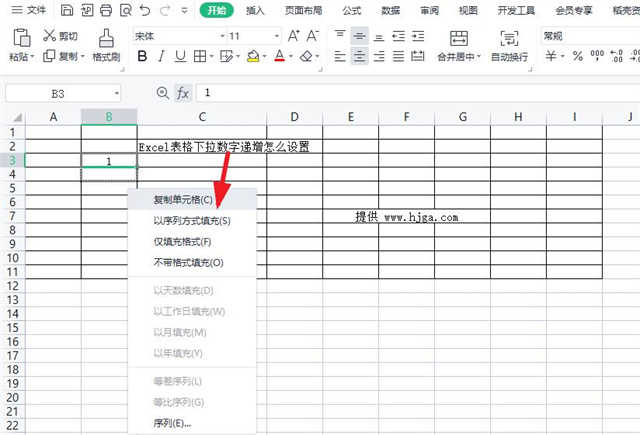Open the 粘贴 dropdown arrow
This screenshot has width=640, height=435.
(32, 57)
